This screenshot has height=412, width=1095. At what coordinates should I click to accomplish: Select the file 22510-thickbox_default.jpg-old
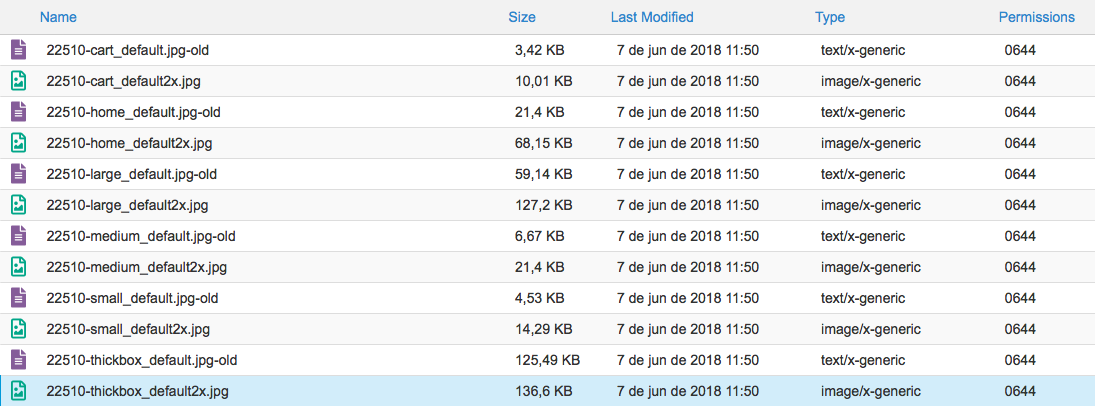click(141, 360)
